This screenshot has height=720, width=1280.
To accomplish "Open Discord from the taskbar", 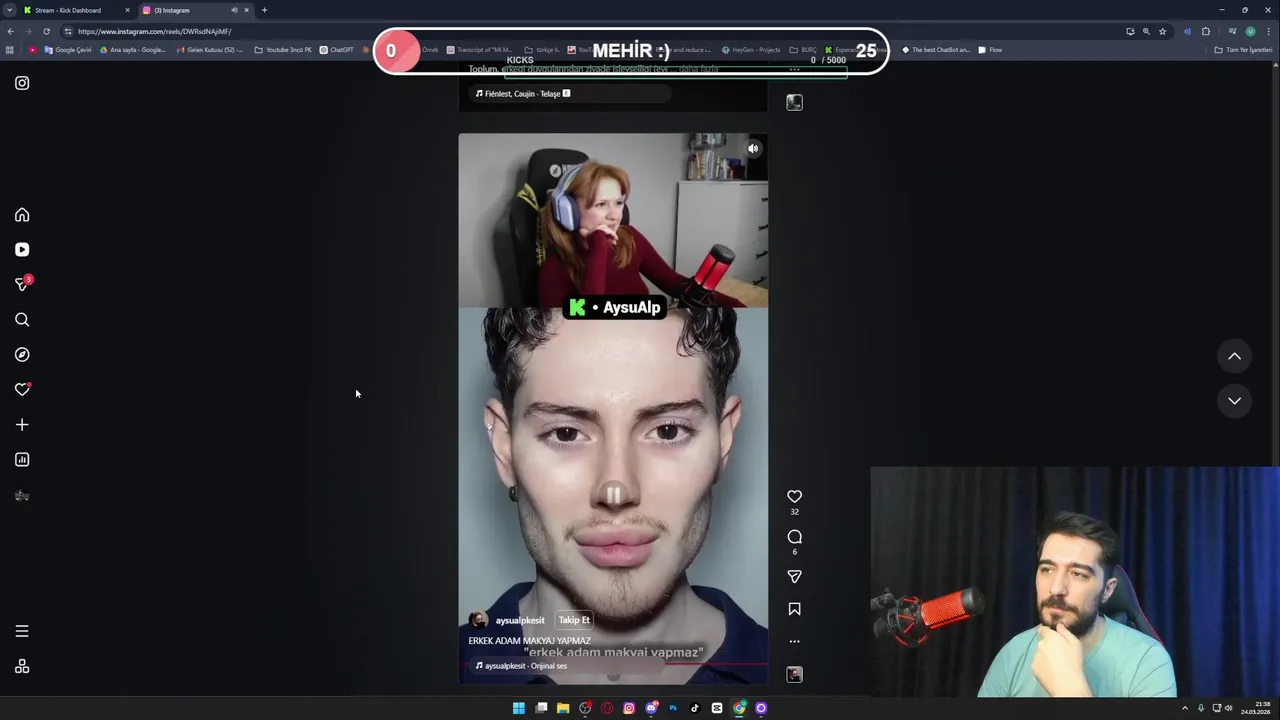I will click(651, 708).
